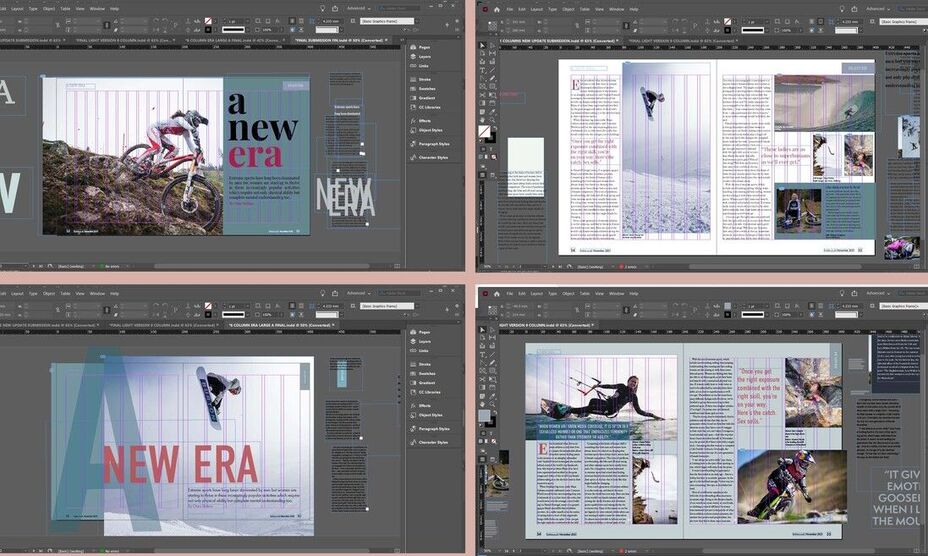Open the Layout menu in bottom-right window

coord(537,294)
